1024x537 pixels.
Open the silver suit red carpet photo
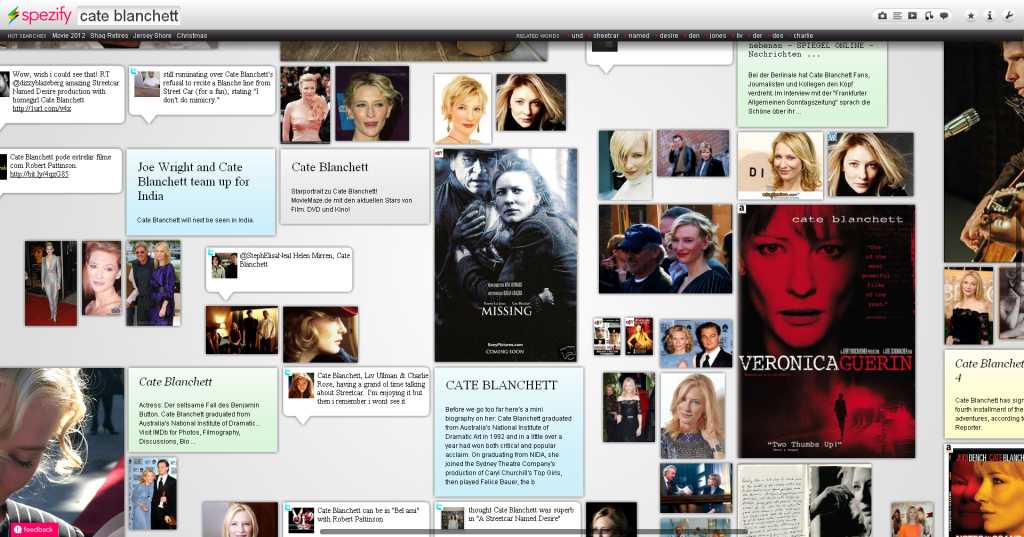(x=51, y=283)
